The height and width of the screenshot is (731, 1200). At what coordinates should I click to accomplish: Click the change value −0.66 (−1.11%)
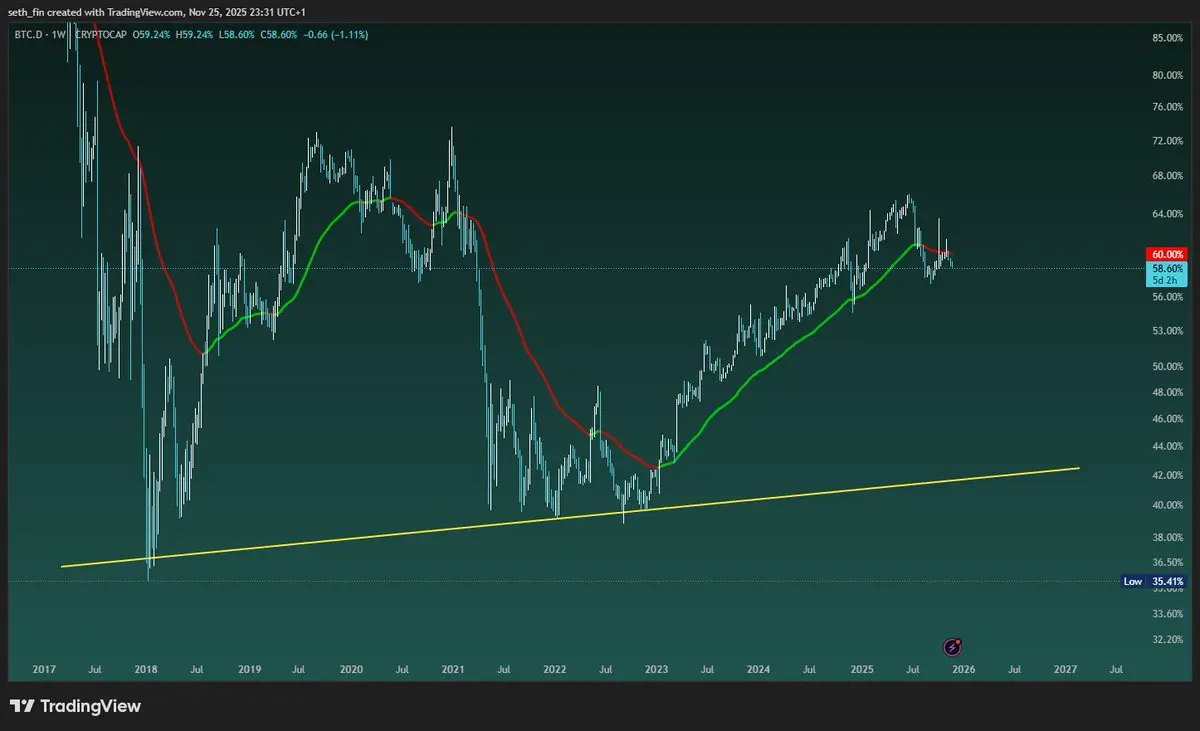[x=335, y=34]
